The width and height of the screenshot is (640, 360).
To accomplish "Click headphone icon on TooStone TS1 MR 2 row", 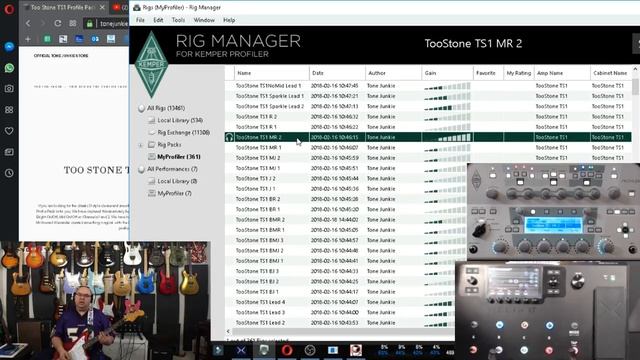I will point(229,138).
